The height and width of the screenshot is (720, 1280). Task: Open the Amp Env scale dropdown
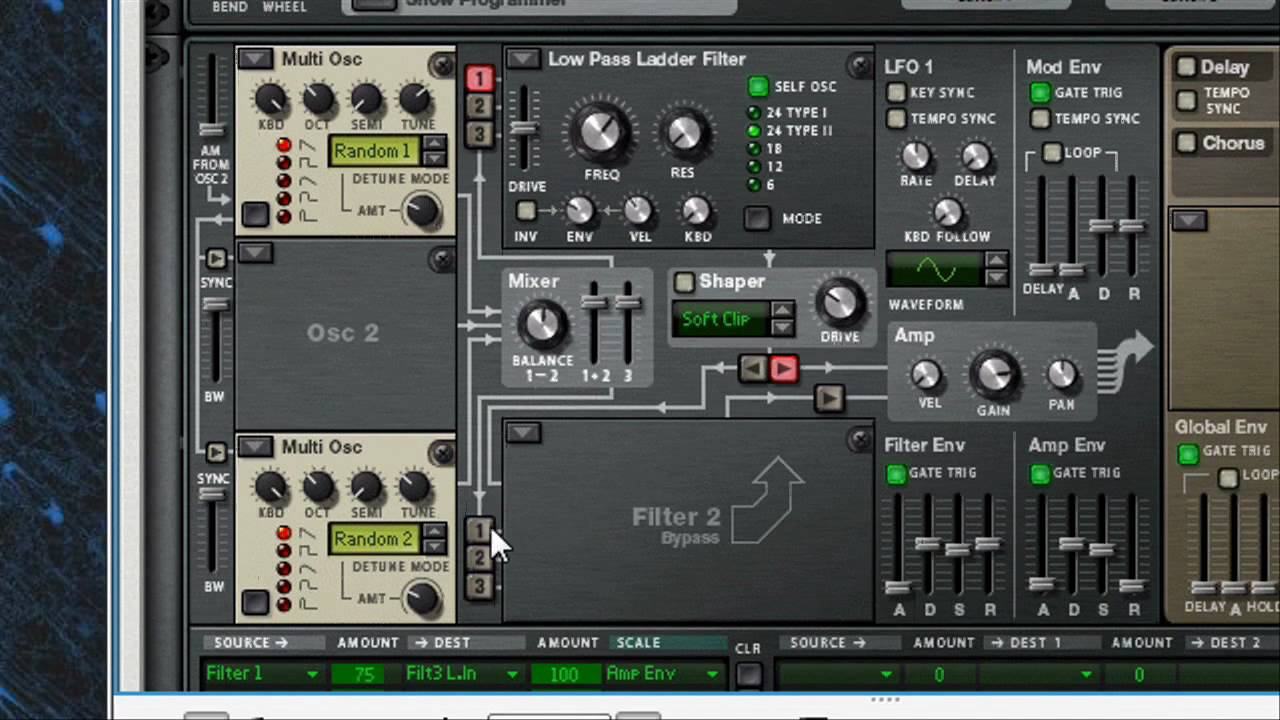coord(662,675)
